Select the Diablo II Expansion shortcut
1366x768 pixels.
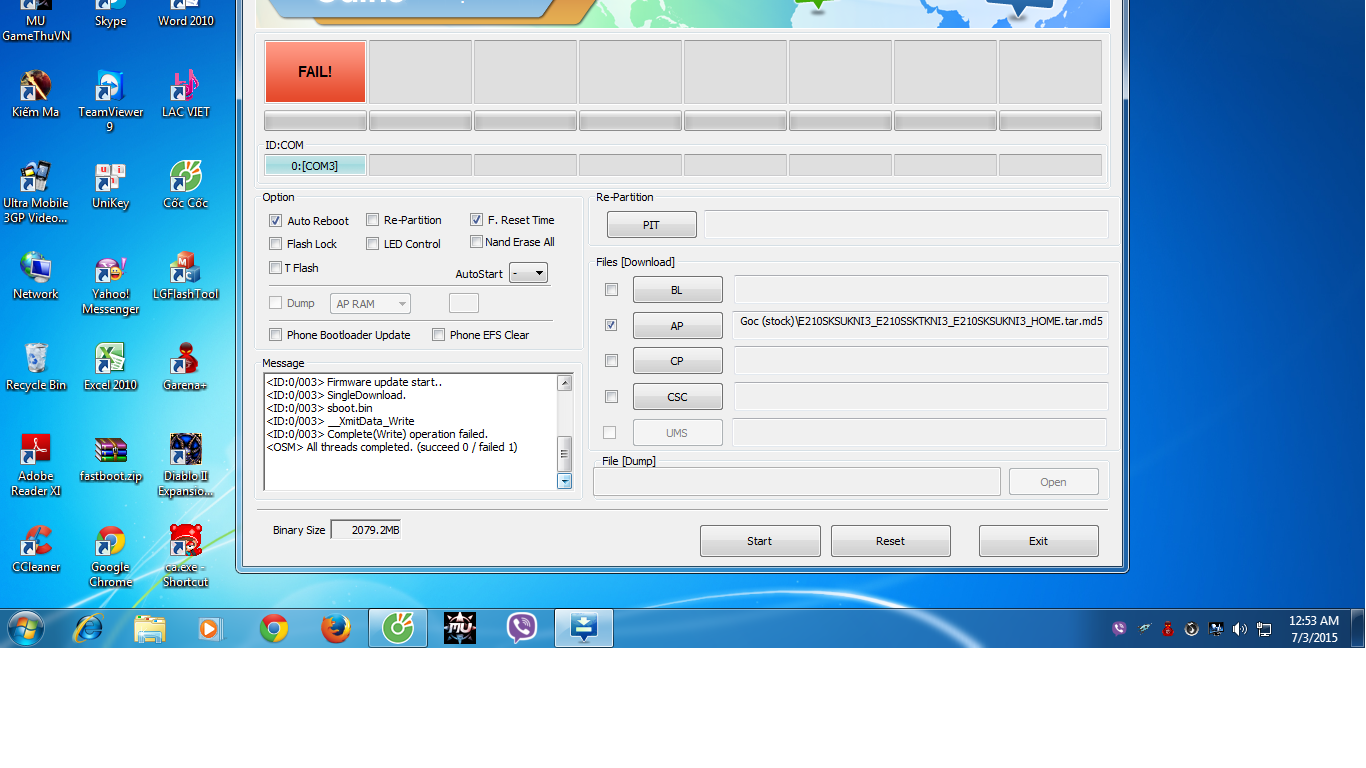186,466
